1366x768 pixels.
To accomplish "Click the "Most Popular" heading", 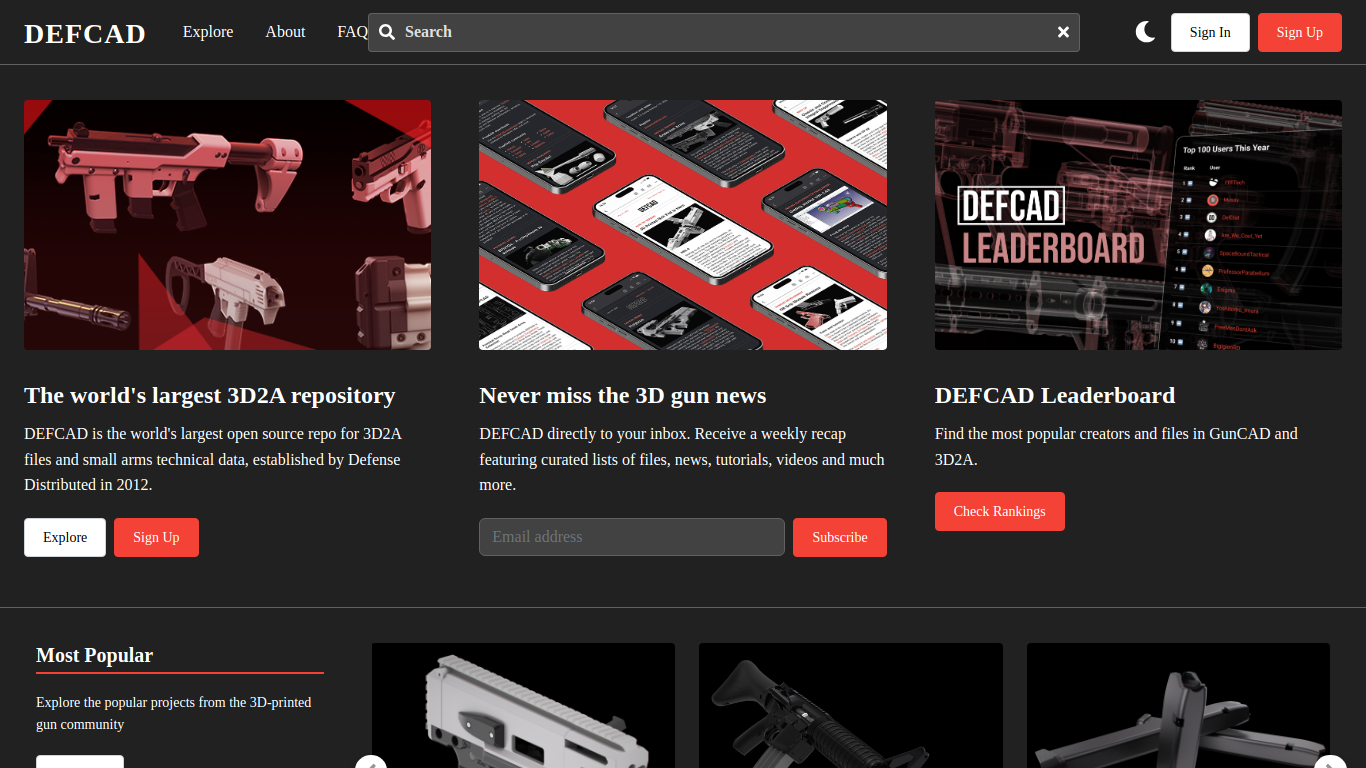I will point(95,655).
